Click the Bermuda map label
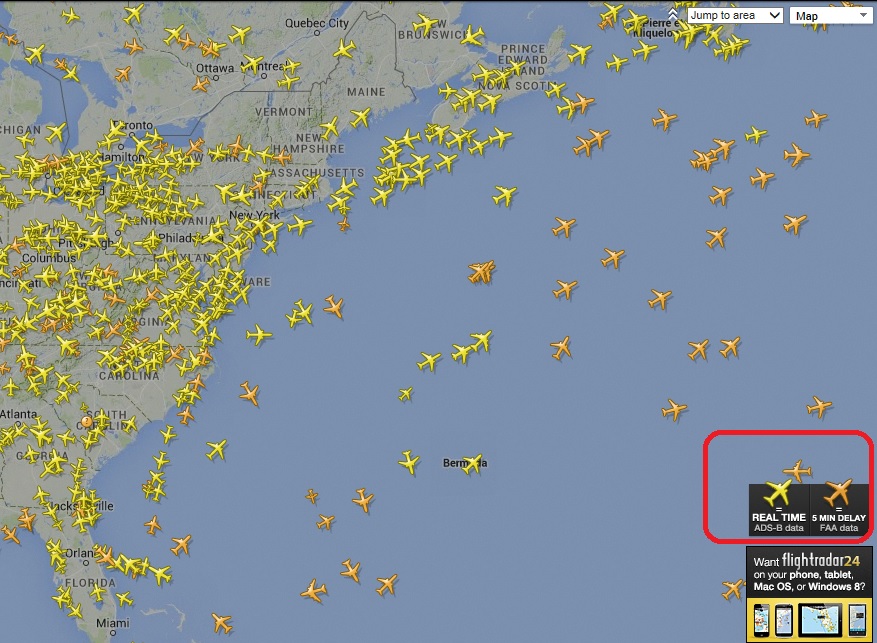 (x=465, y=463)
